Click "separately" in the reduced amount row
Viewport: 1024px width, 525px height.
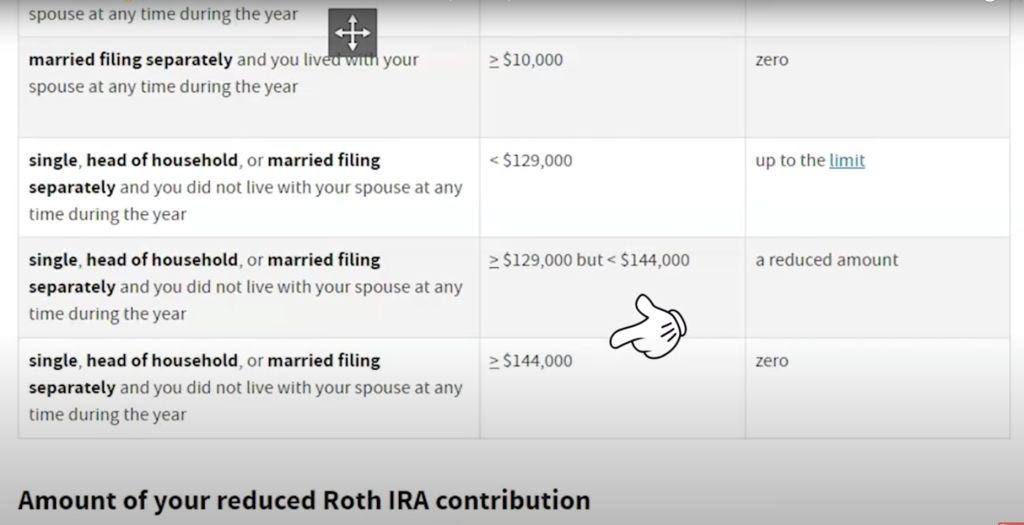click(72, 287)
